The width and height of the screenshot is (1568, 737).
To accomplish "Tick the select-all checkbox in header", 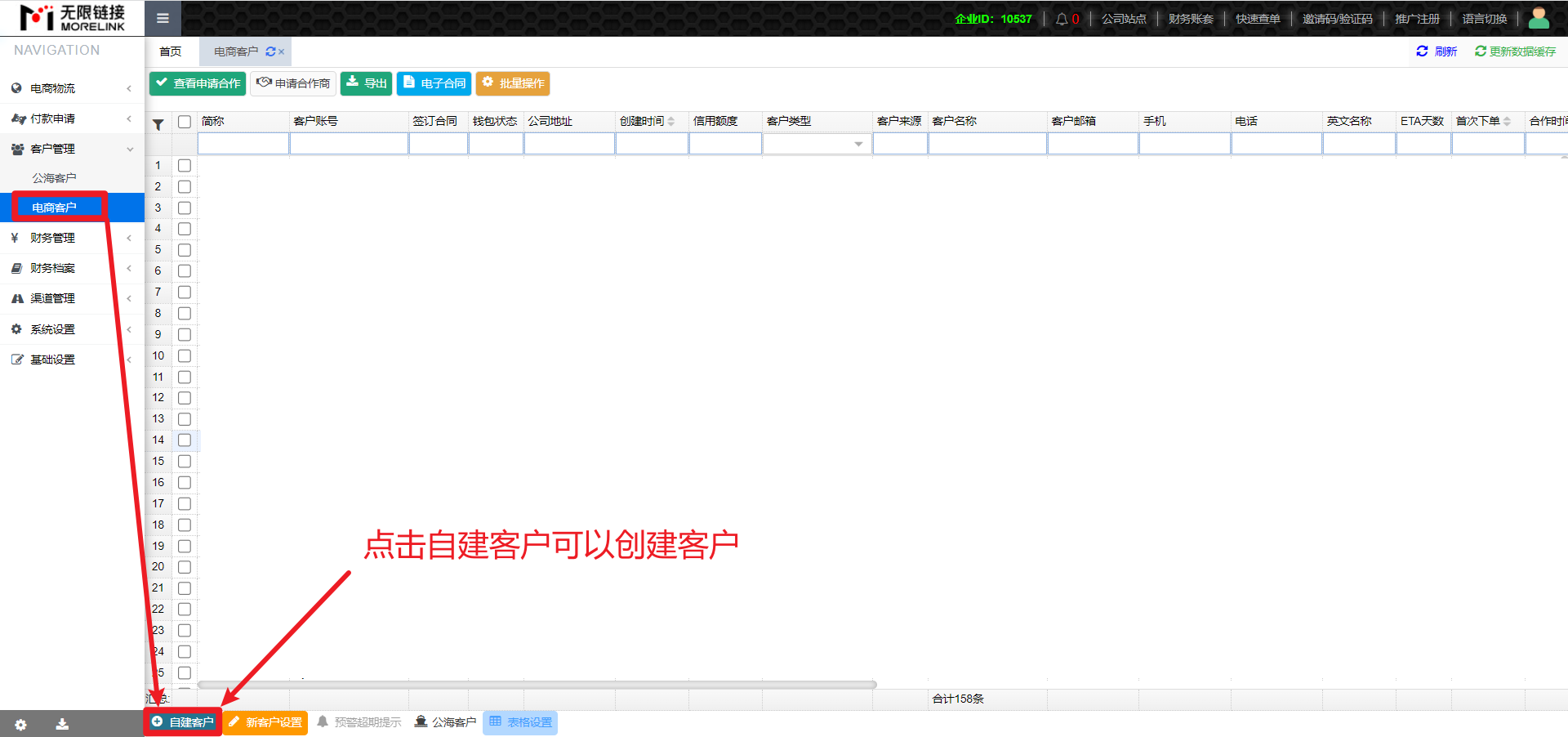I will [185, 122].
